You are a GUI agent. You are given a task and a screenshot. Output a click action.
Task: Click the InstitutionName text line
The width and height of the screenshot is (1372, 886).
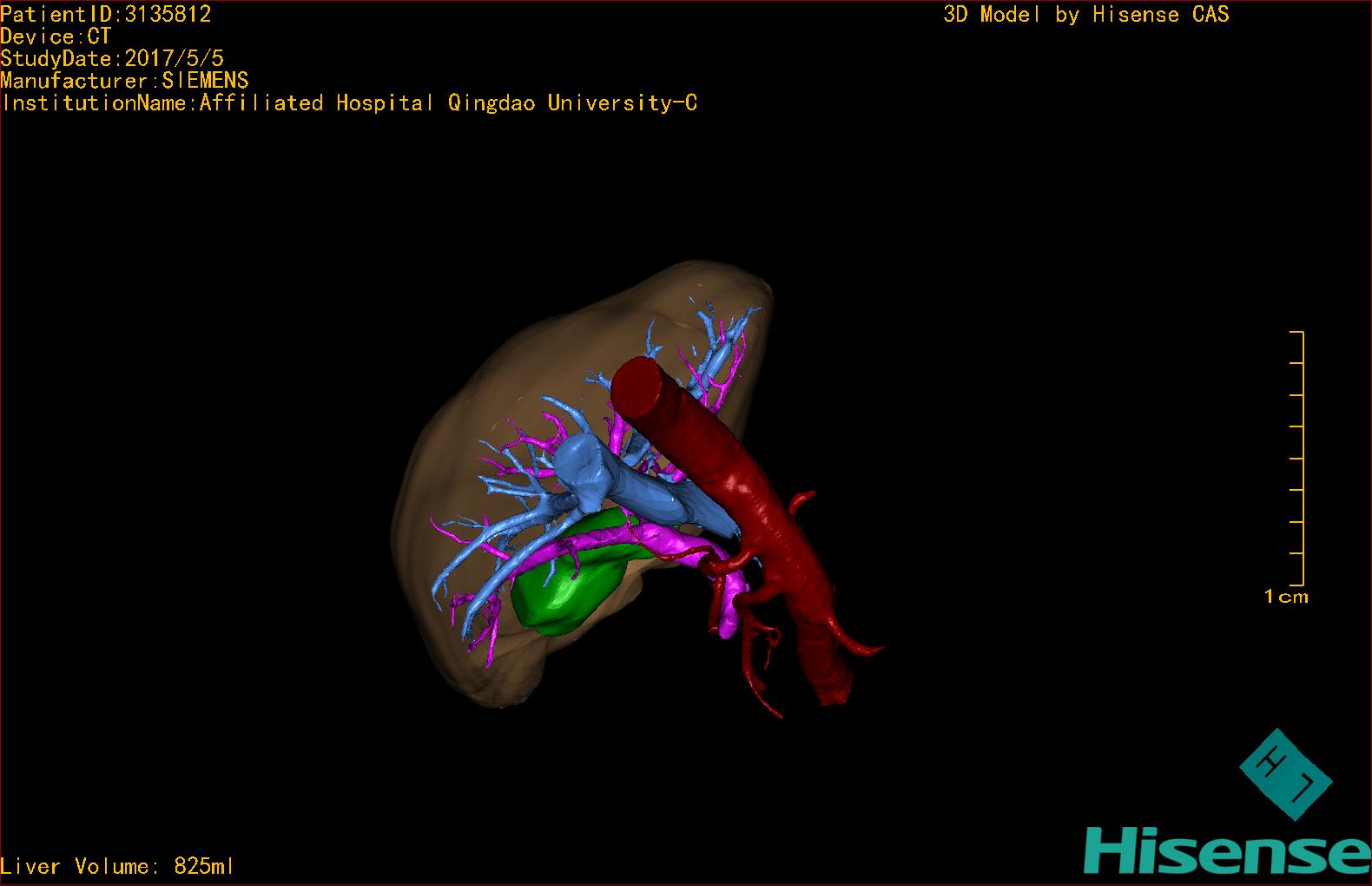[x=349, y=103]
